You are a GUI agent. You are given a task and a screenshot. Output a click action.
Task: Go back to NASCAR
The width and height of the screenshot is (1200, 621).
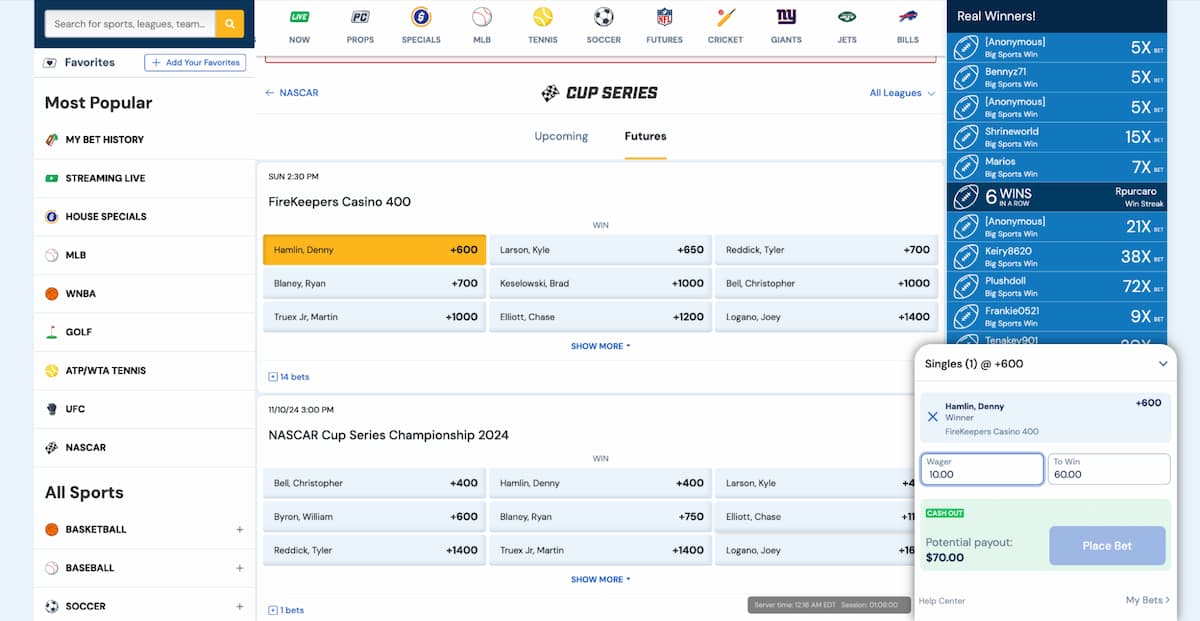point(292,93)
